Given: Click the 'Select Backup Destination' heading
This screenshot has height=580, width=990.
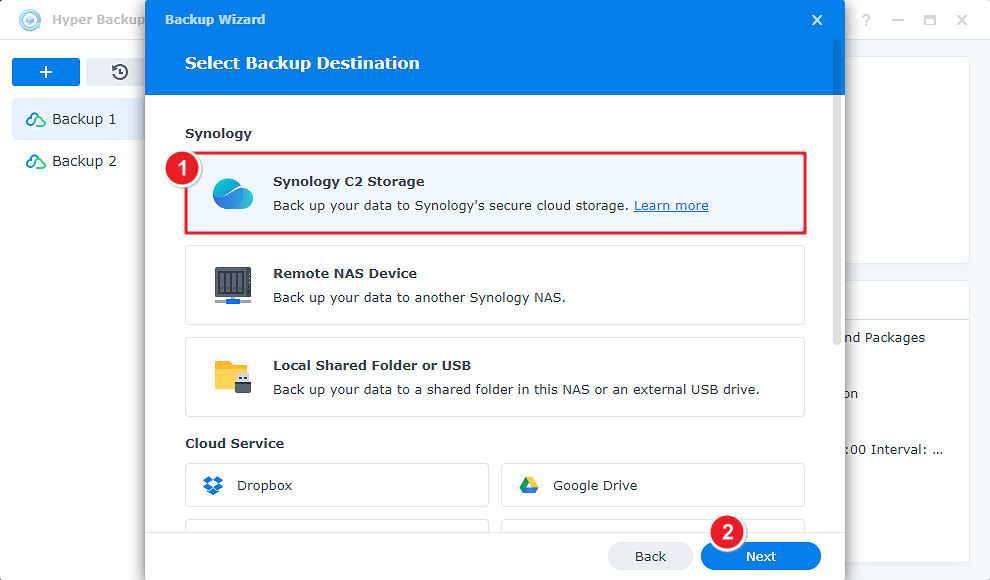Looking at the screenshot, I should tap(302, 63).
